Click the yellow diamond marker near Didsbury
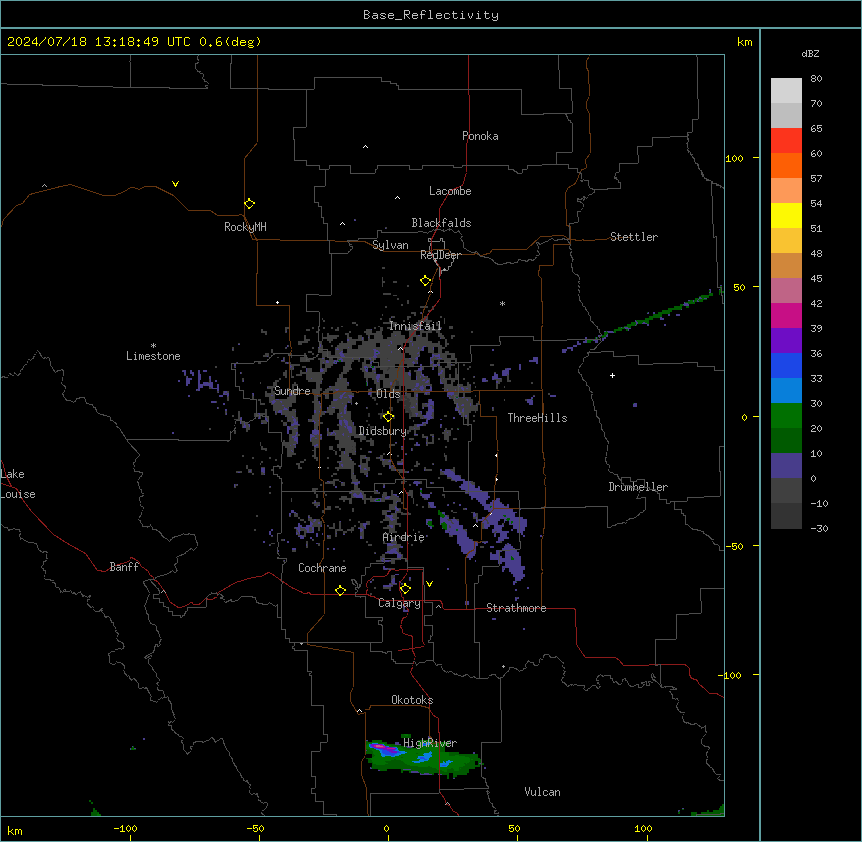 (x=388, y=417)
